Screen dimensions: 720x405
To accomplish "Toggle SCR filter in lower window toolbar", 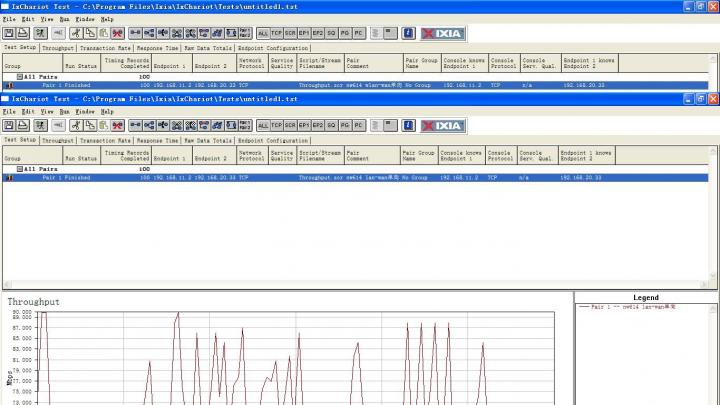I will tap(290, 125).
